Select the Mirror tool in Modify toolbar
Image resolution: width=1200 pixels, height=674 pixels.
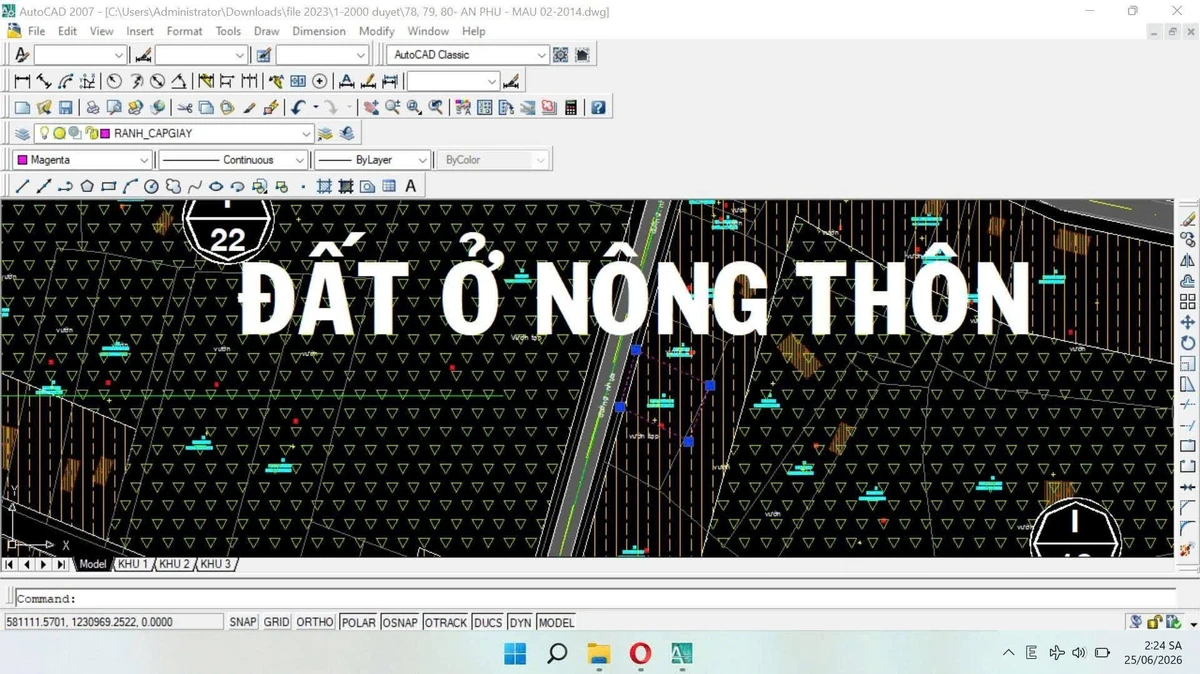point(1188,260)
